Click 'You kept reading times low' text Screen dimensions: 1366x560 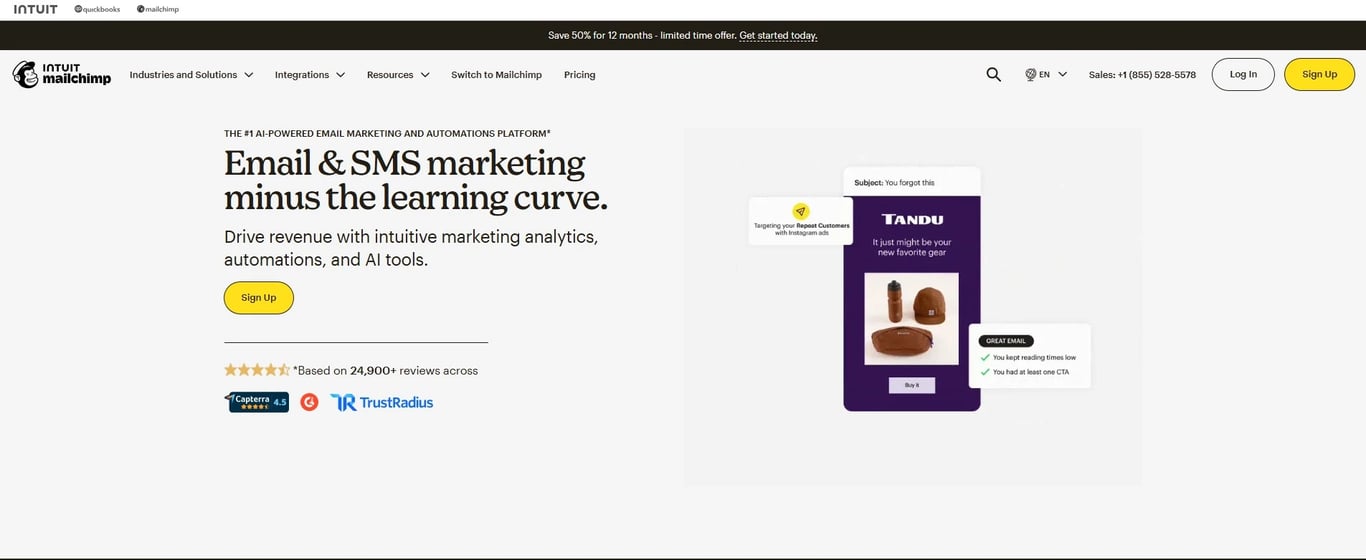tap(1034, 357)
